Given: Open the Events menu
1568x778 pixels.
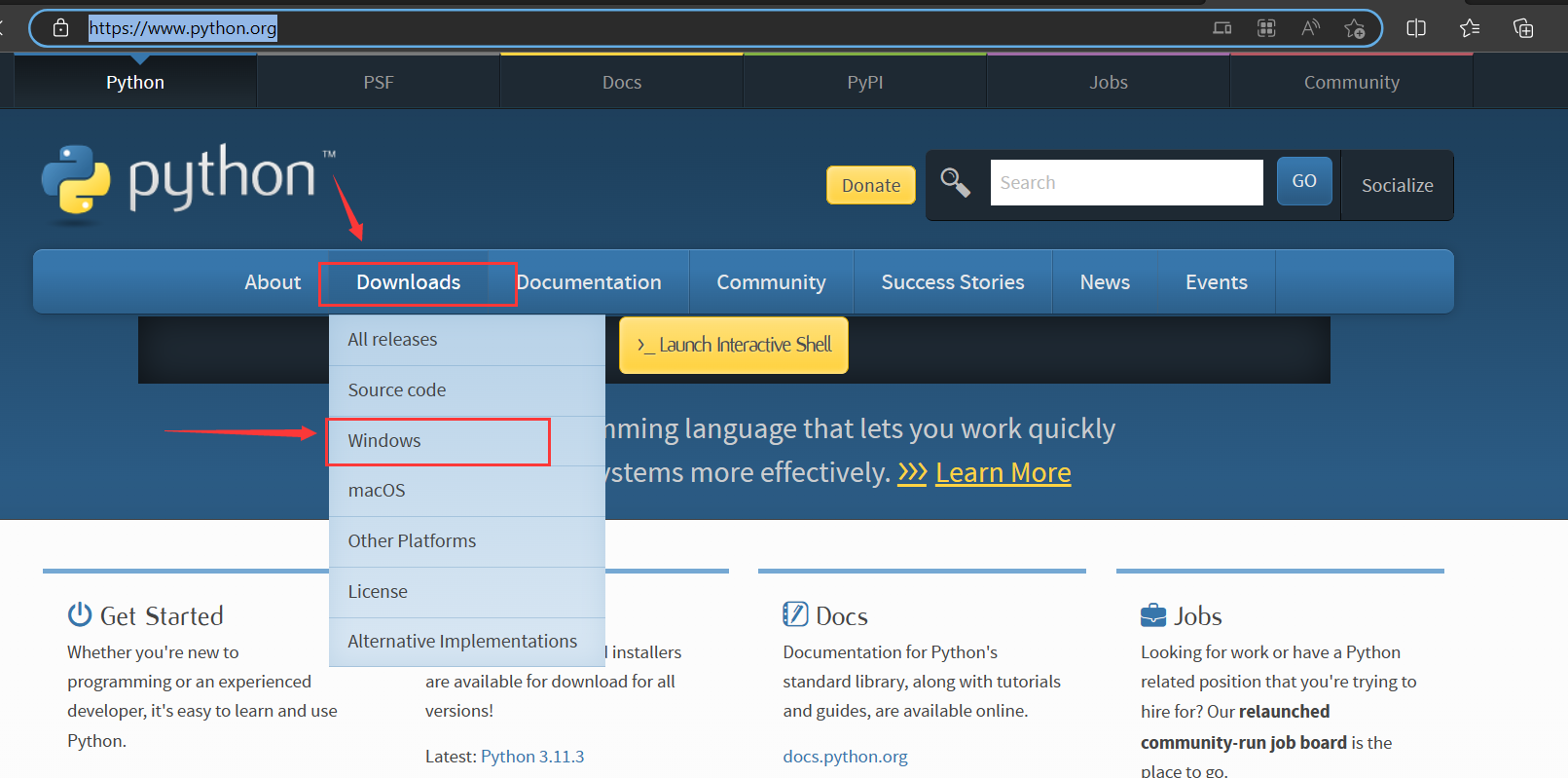Looking at the screenshot, I should (x=1217, y=281).
